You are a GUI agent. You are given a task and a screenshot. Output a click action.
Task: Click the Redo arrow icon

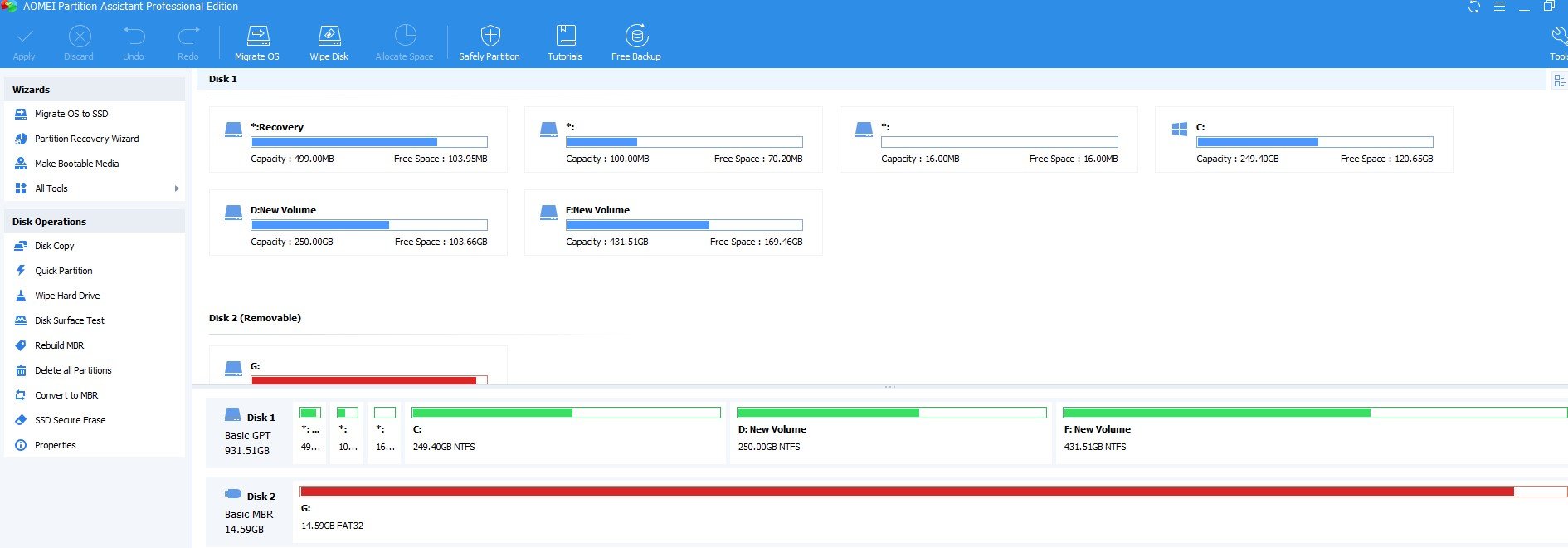188,36
